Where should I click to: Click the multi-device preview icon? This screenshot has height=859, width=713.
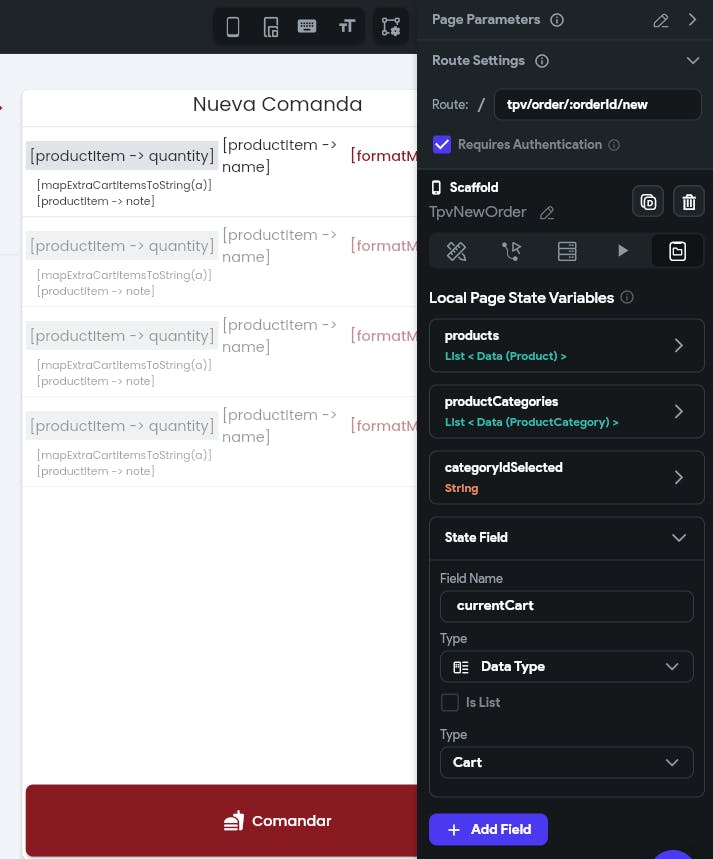271,27
